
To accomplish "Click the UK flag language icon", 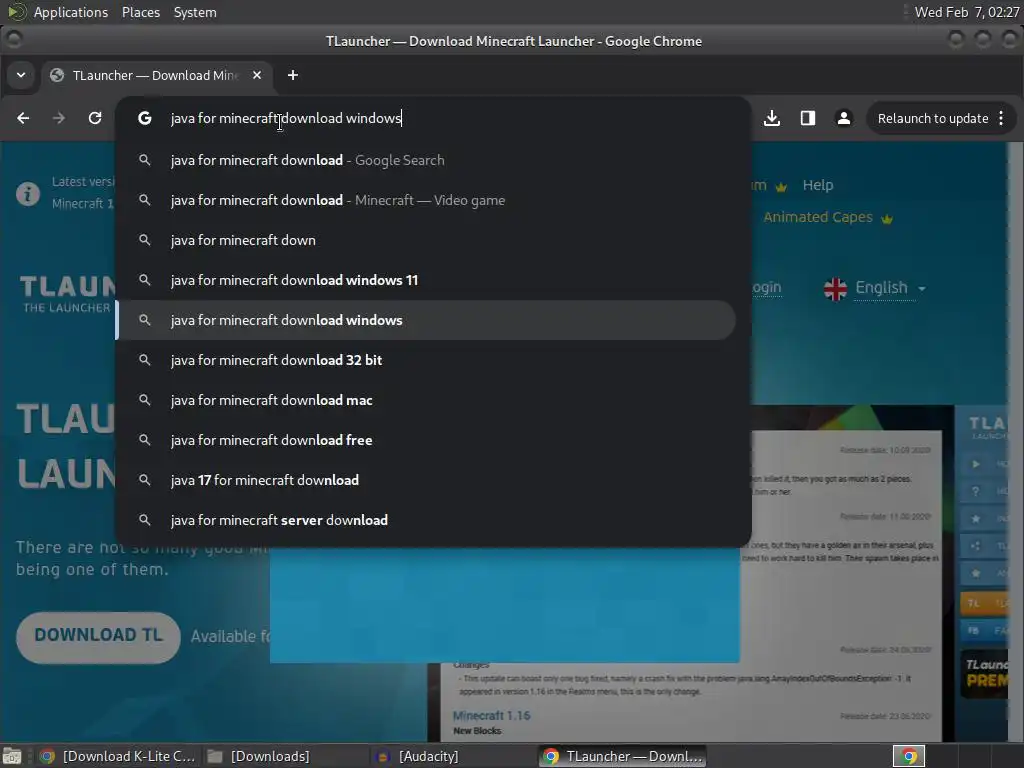I will point(835,288).
